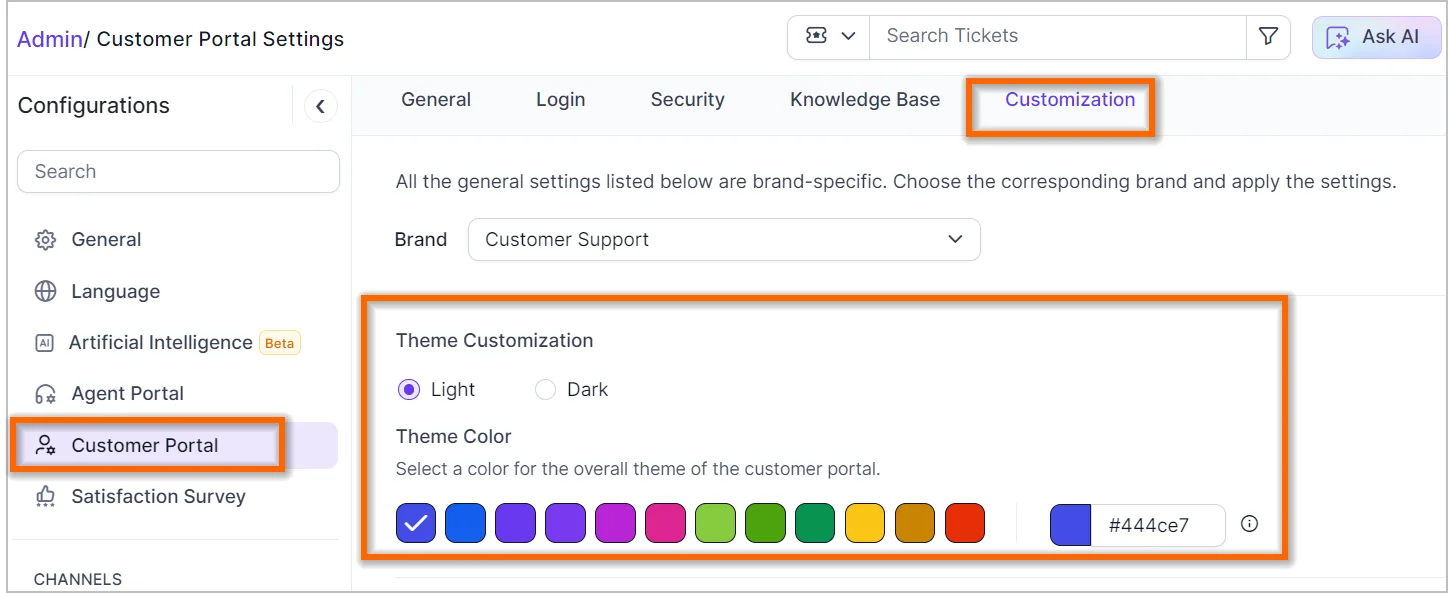
Task: Click the Language globe icon
Action: tap(45, 292)
